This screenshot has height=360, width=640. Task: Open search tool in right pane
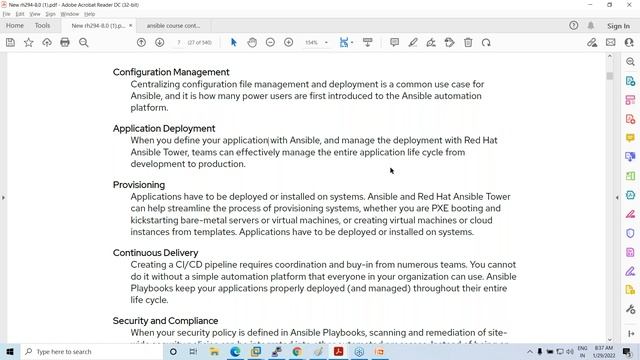pos(630,62)
